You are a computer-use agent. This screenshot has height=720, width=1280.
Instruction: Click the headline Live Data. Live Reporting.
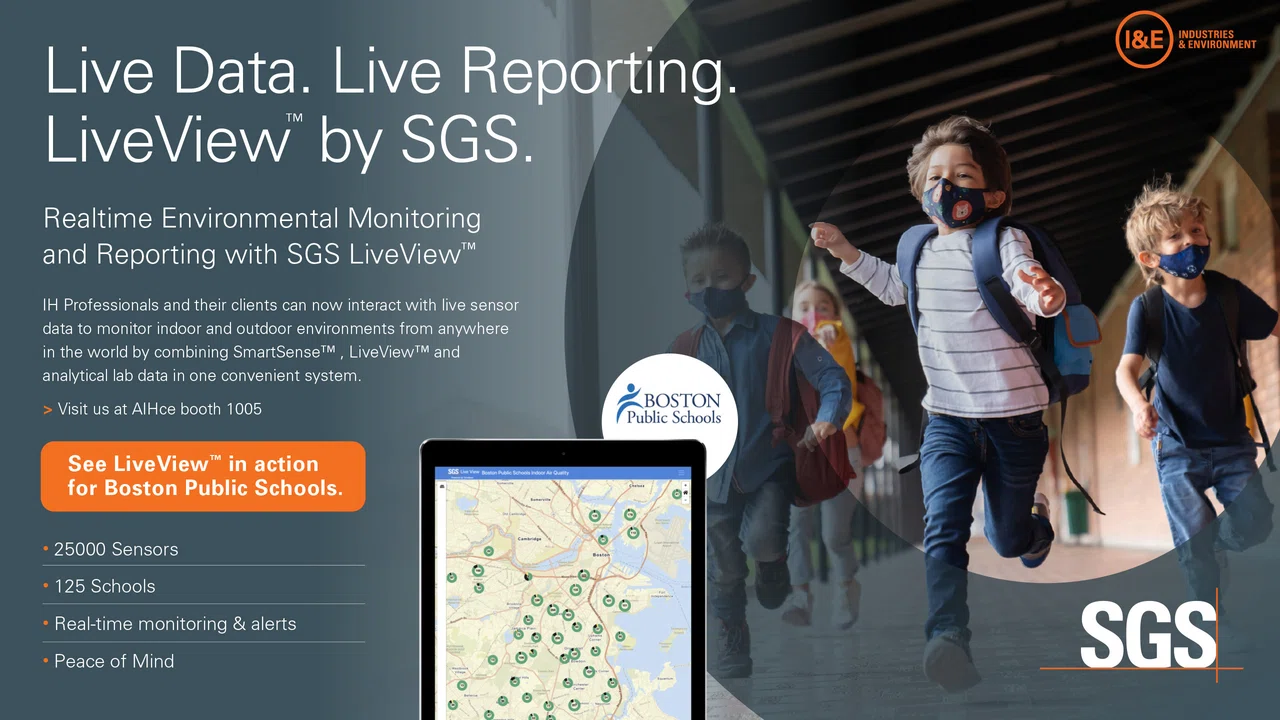(x=391, y=72)
